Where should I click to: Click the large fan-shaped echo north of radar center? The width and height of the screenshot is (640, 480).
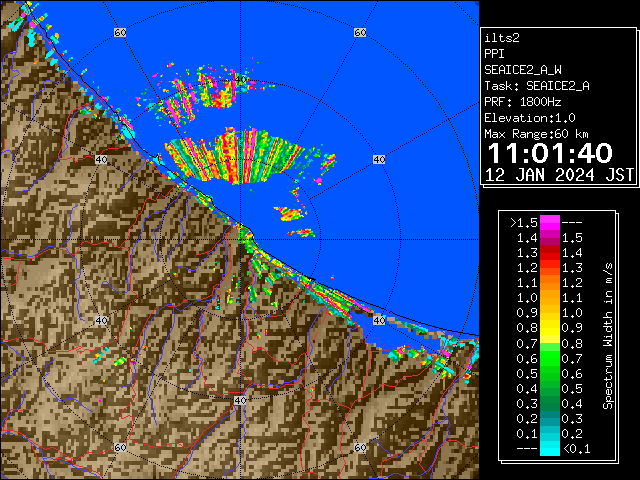click(235, 155)
